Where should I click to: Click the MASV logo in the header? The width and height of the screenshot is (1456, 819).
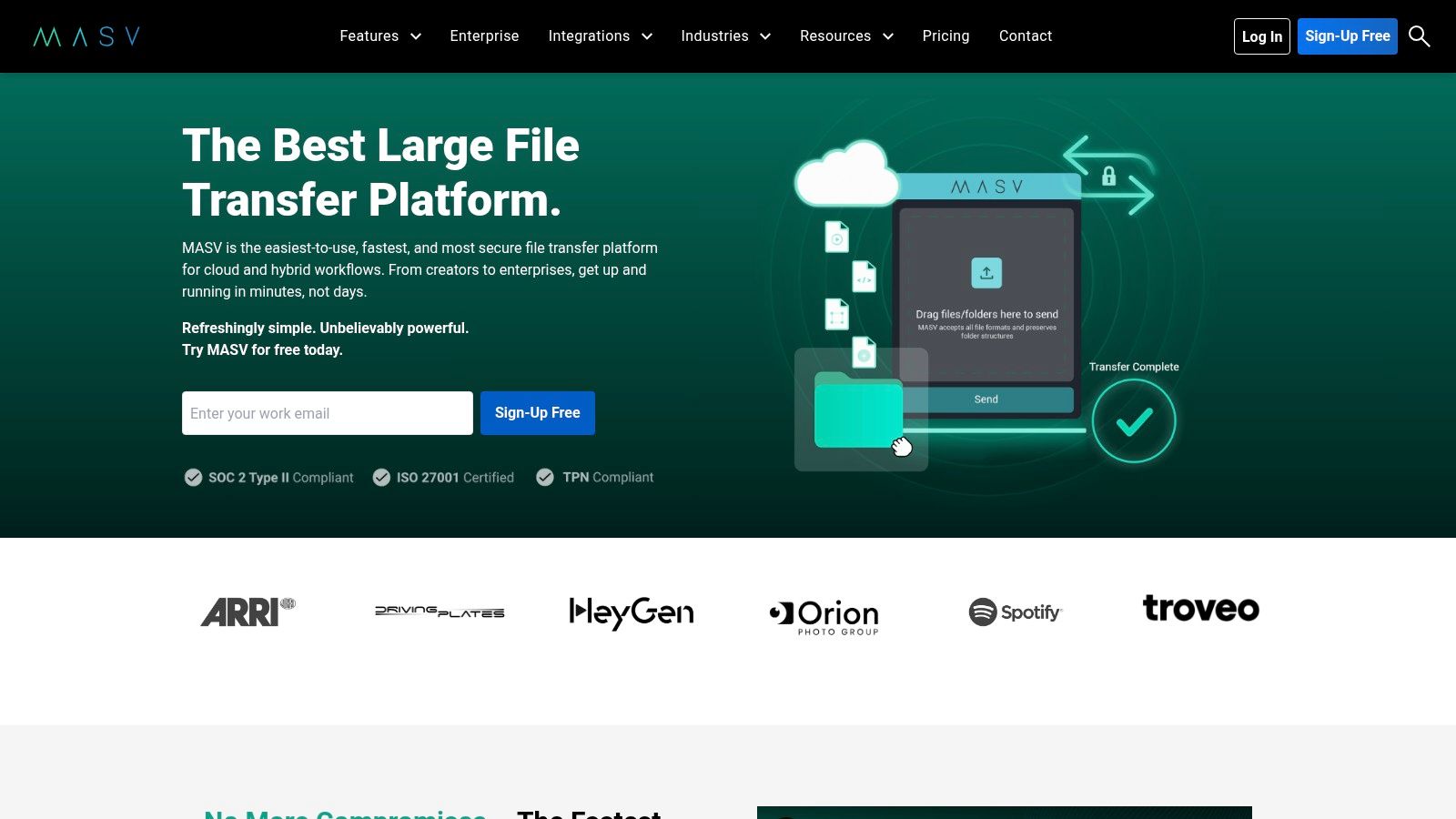point(86,36)
